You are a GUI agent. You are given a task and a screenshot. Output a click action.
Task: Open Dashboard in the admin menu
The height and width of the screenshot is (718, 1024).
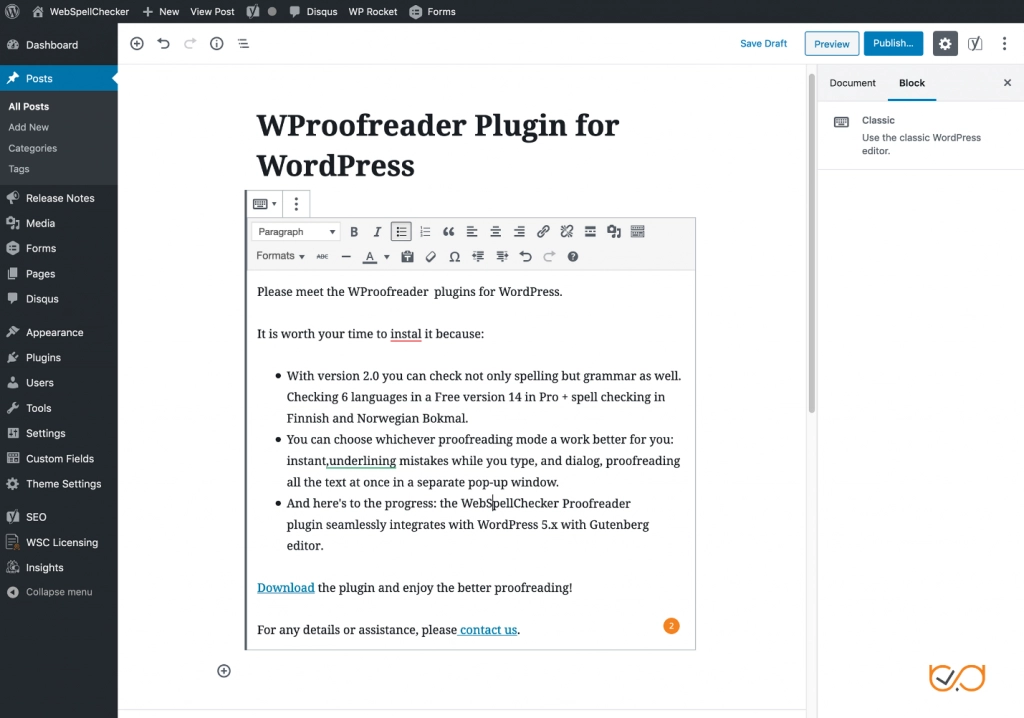click(x=59, y=45)
